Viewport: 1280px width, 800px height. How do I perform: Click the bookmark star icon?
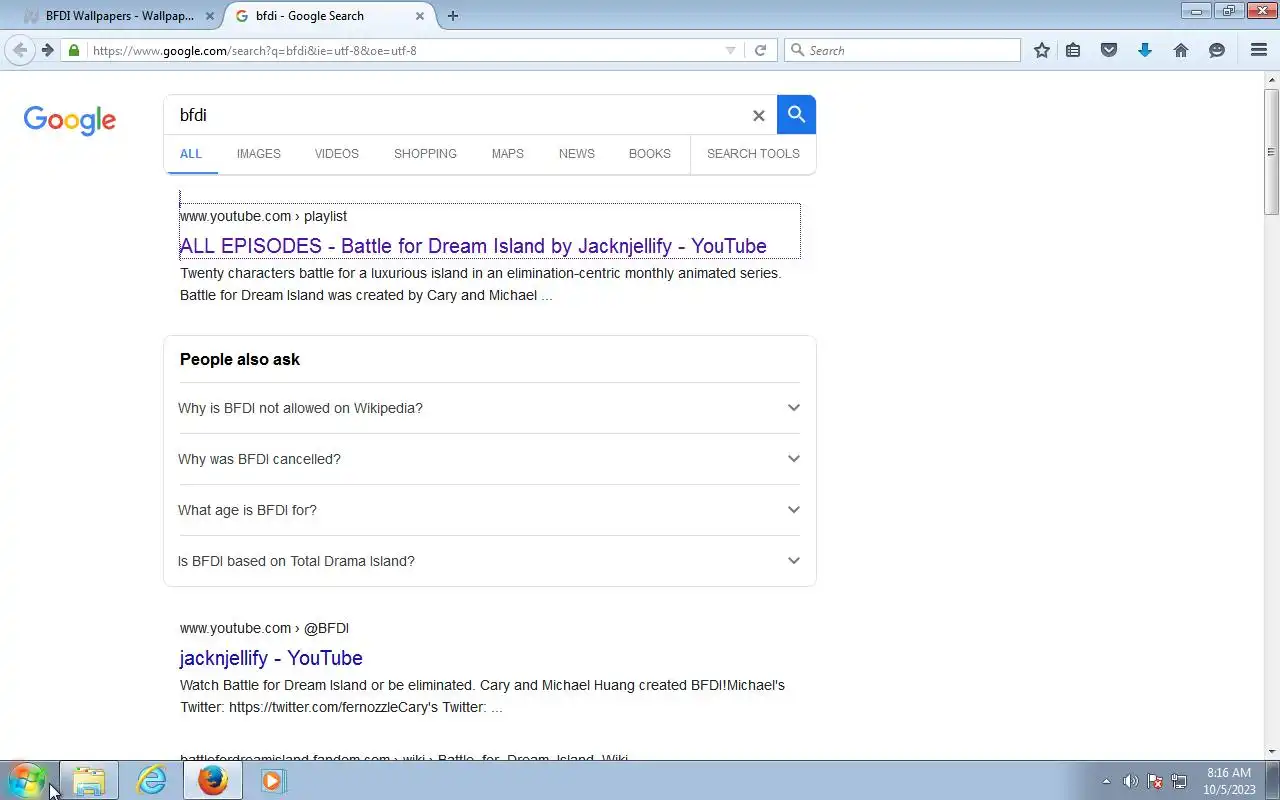[x=1042, y=50]
